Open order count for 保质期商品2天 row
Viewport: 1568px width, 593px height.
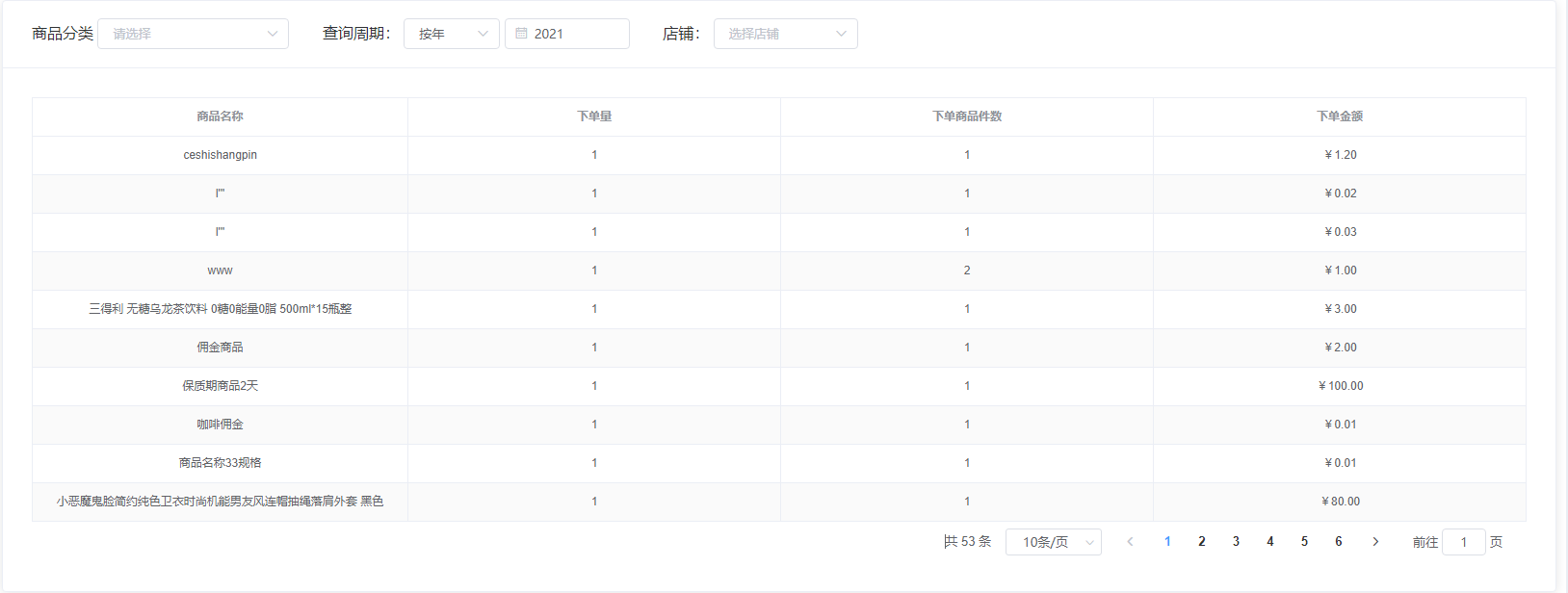pyautogui.click(x=594, y=386)
